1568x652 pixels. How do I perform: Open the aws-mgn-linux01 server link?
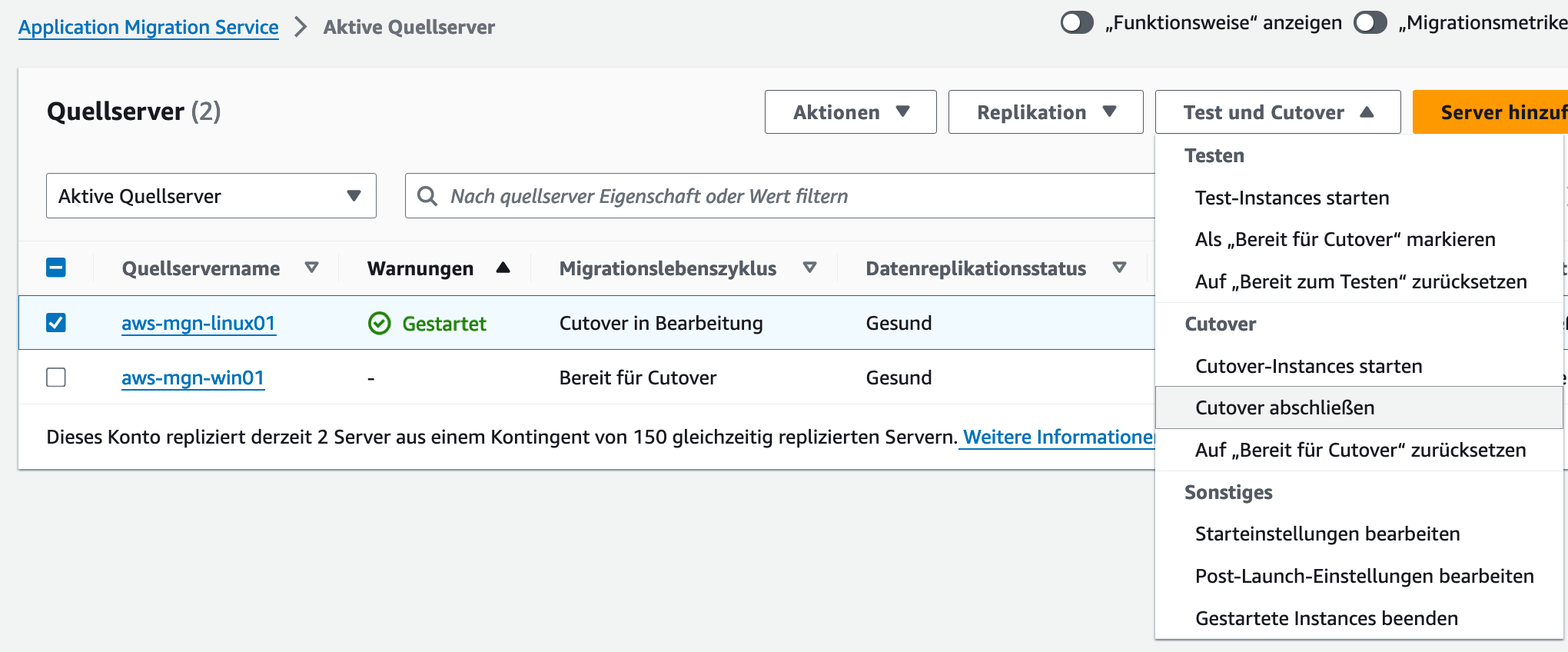[x=198, y=324]
